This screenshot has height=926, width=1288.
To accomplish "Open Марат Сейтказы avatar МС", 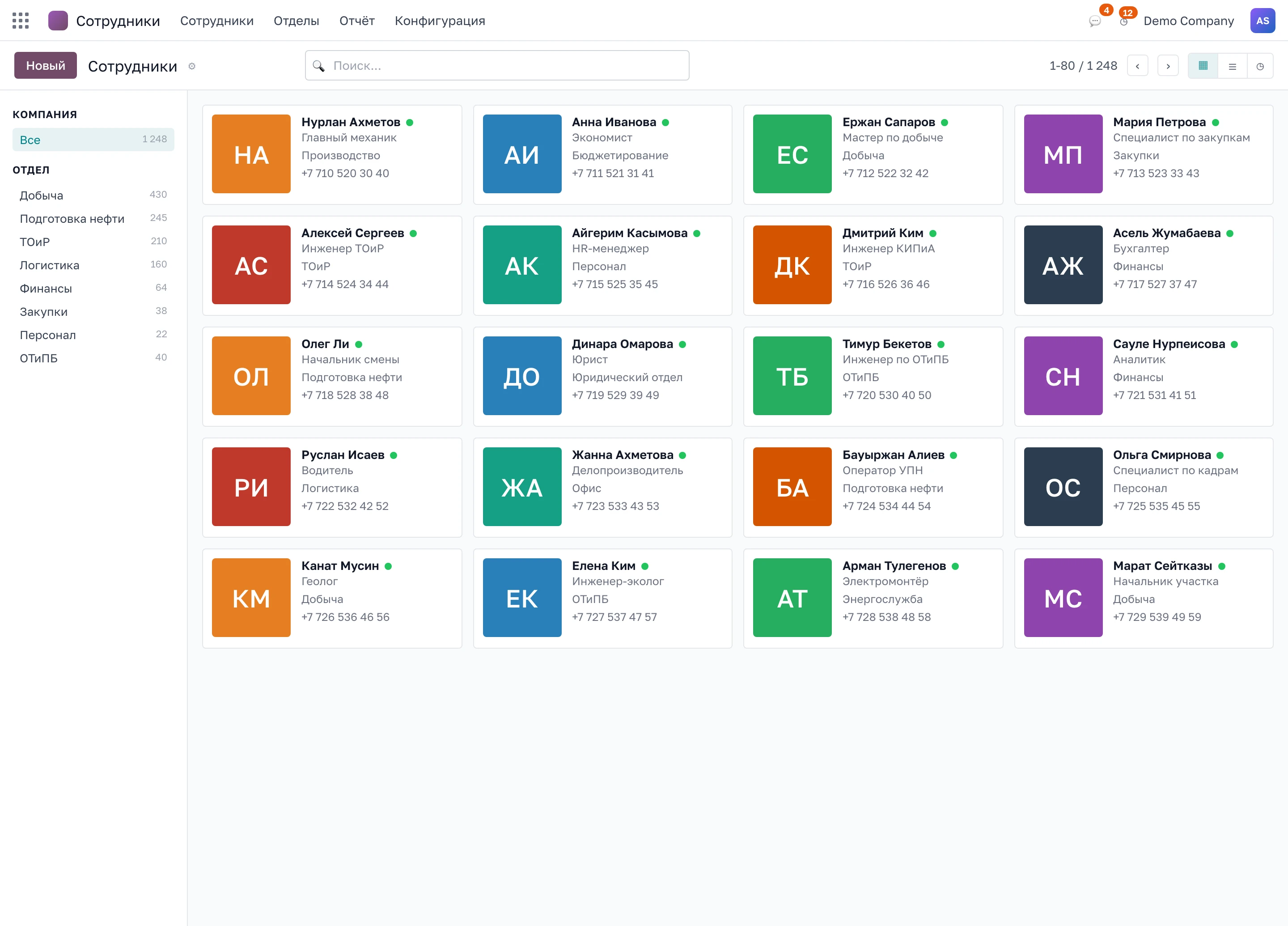I will (x=1063, y=597).
